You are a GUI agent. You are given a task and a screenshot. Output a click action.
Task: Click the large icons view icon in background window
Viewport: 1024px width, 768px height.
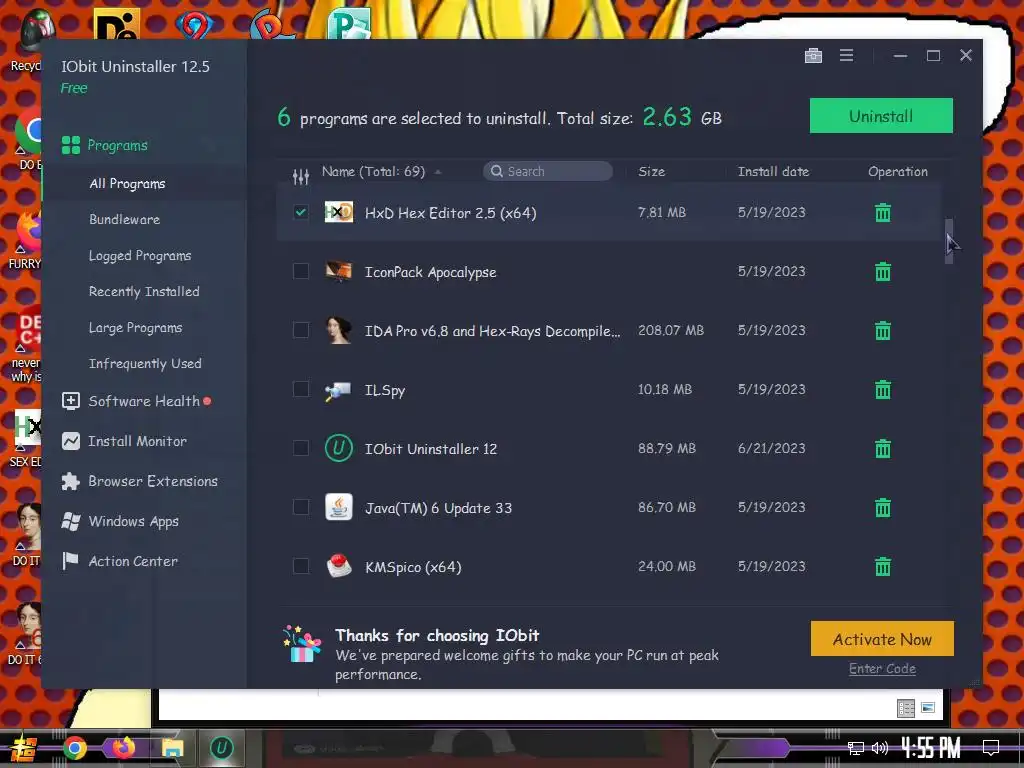(928, 708)
